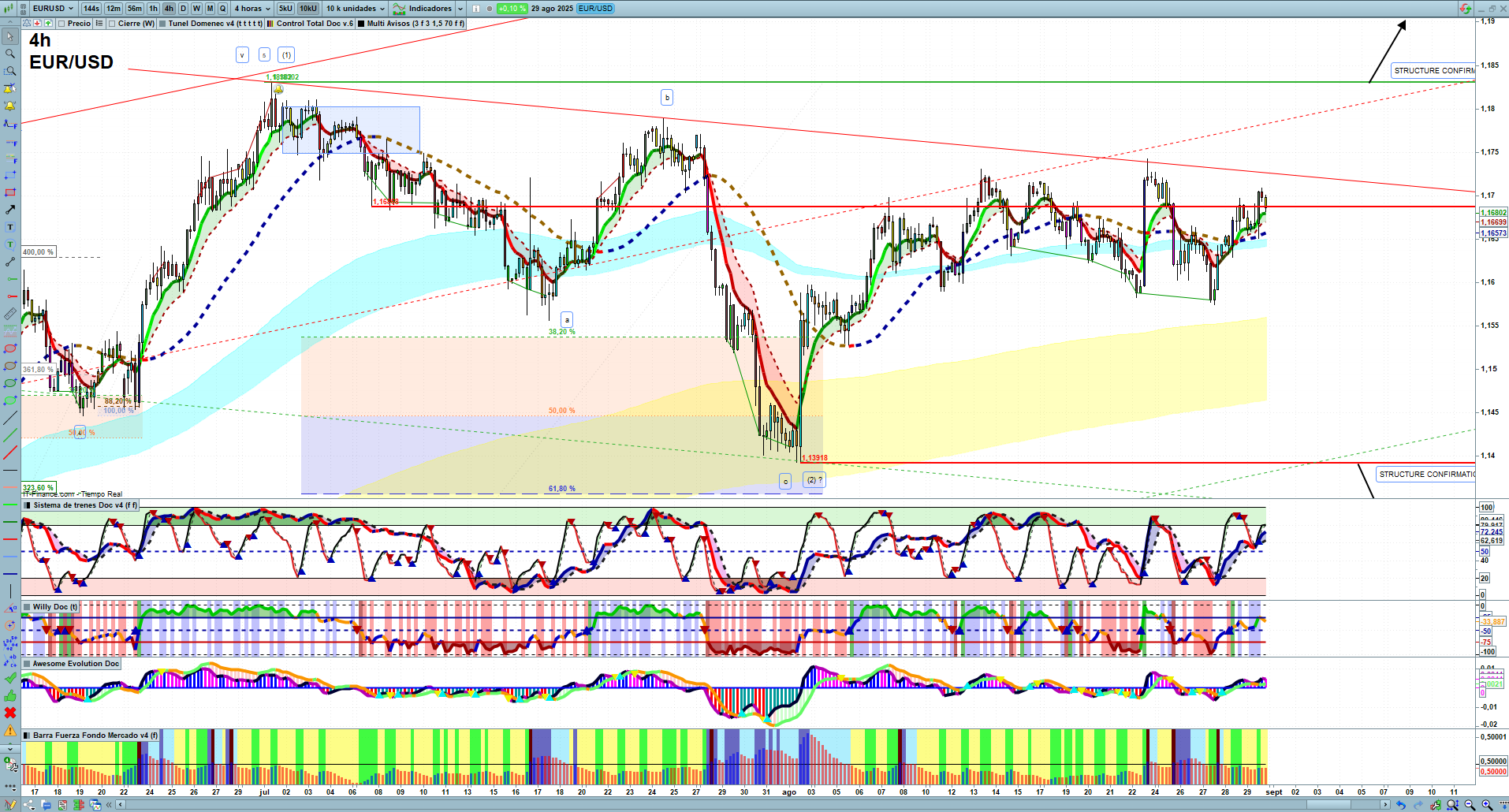Select the arrow cursor tool

[10, 36]
